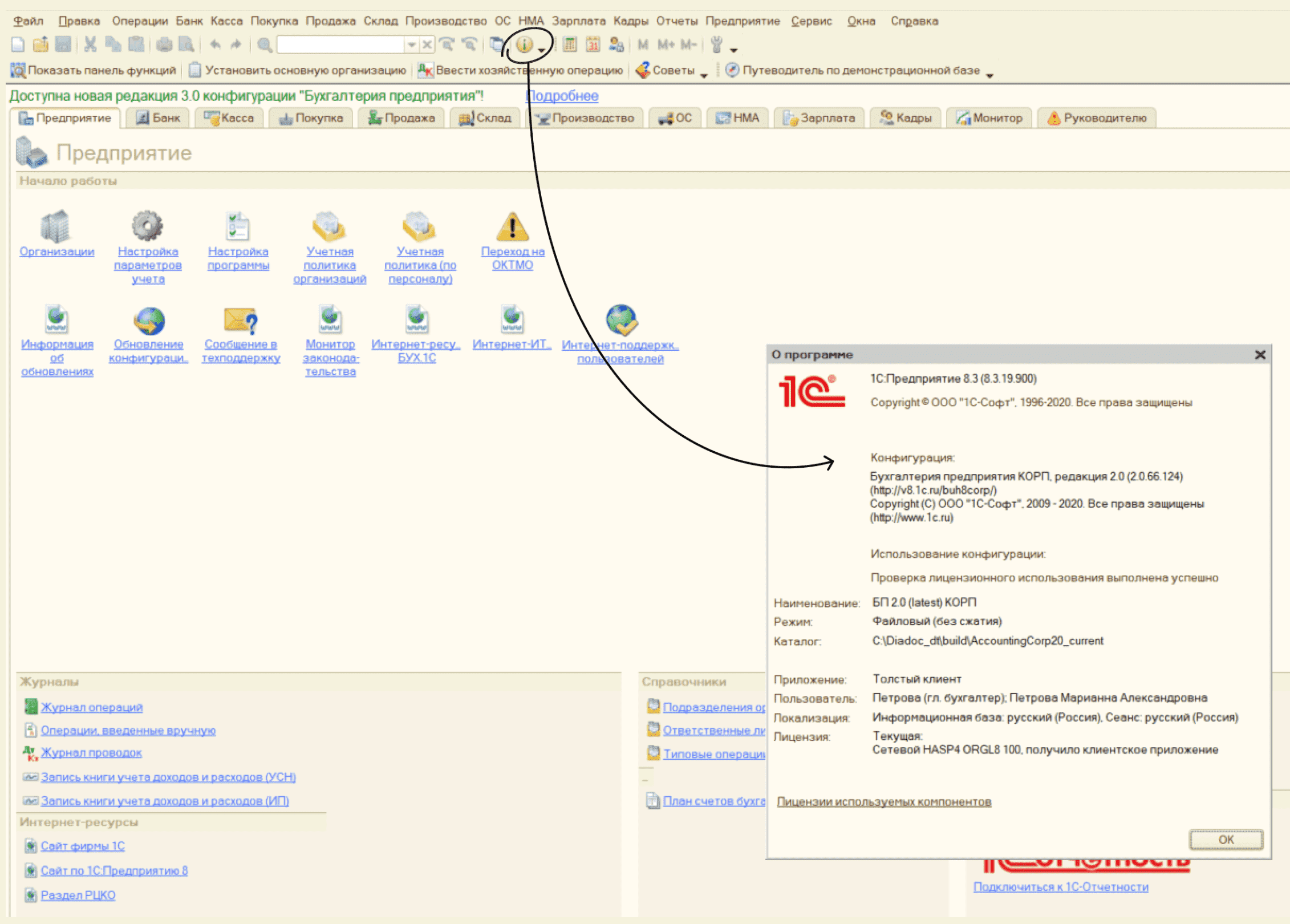
Task: Expand the search field dropdown arrow
Action: (411, 44)
